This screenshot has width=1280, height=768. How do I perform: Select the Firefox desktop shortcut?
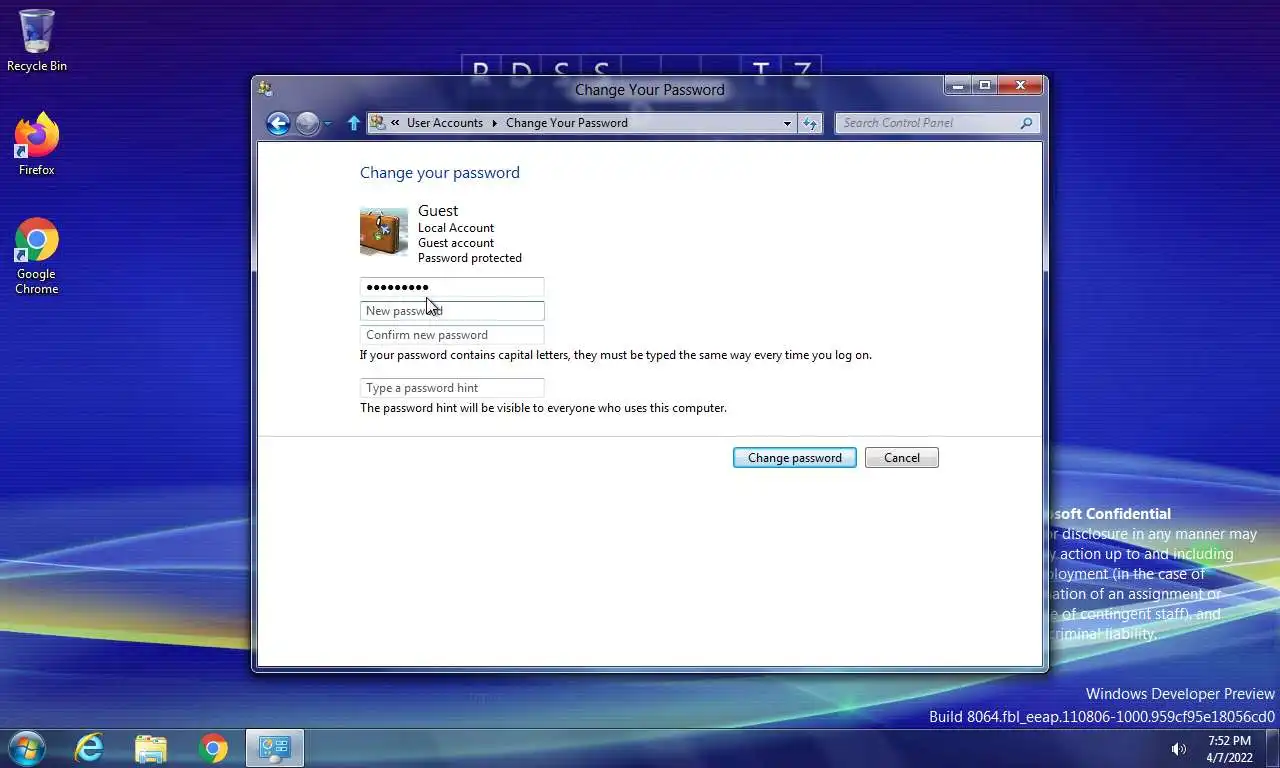click(x=37, y=145)
